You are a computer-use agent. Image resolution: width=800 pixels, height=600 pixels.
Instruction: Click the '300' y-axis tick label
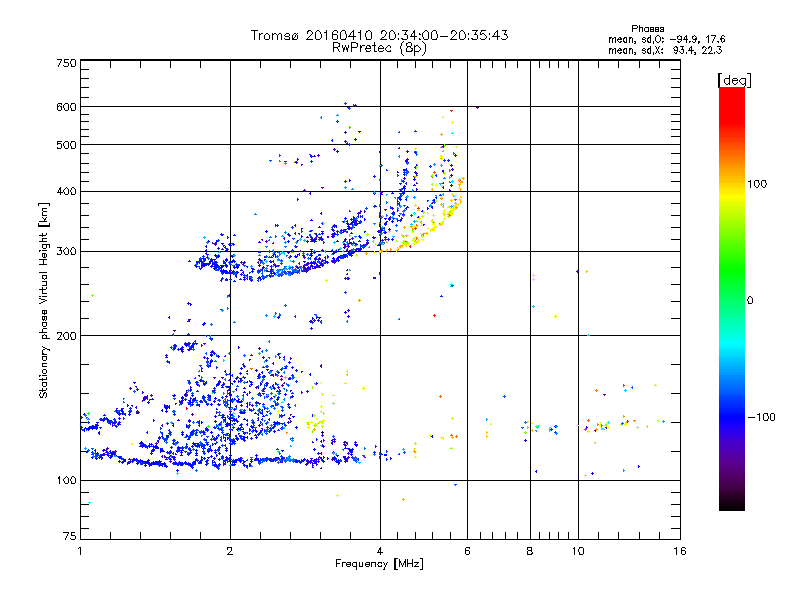tap(66, 252)
